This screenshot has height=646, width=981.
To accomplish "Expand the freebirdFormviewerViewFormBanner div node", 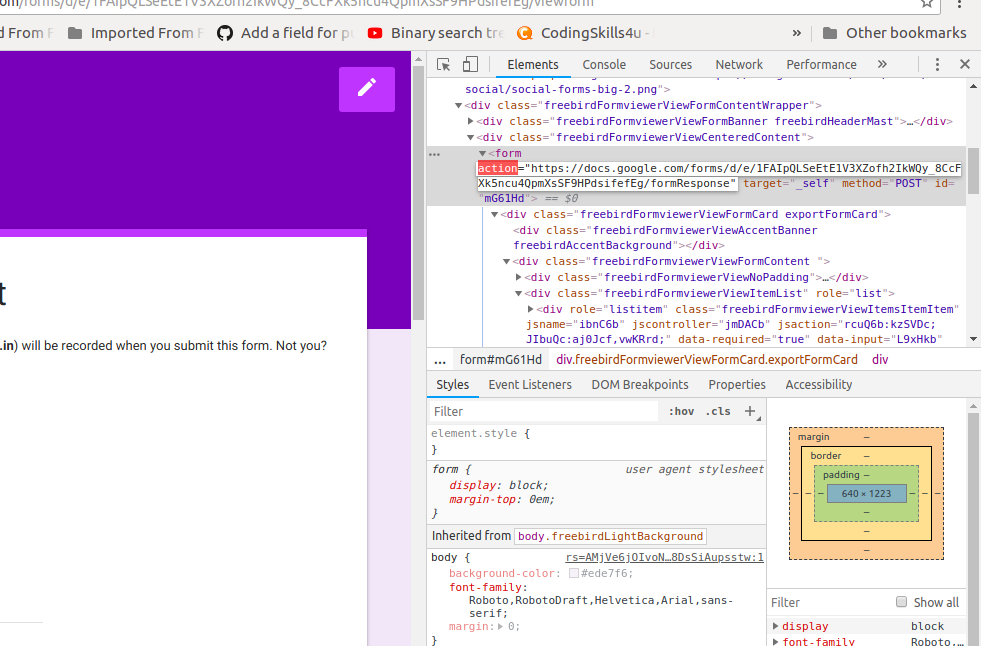I will [471, 121].
